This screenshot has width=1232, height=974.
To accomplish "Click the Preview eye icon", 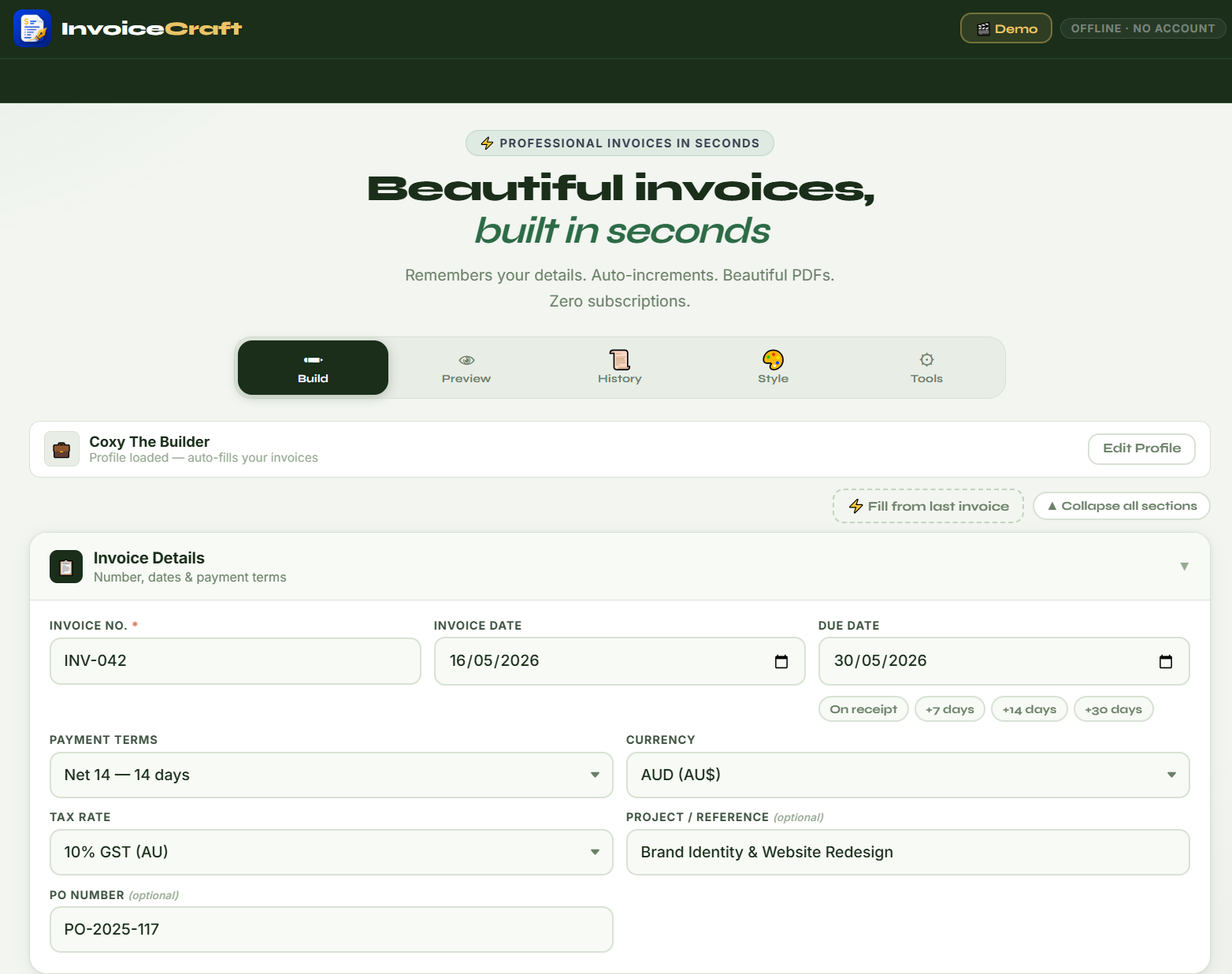I will pyautogui.click(x=466, y=360).
